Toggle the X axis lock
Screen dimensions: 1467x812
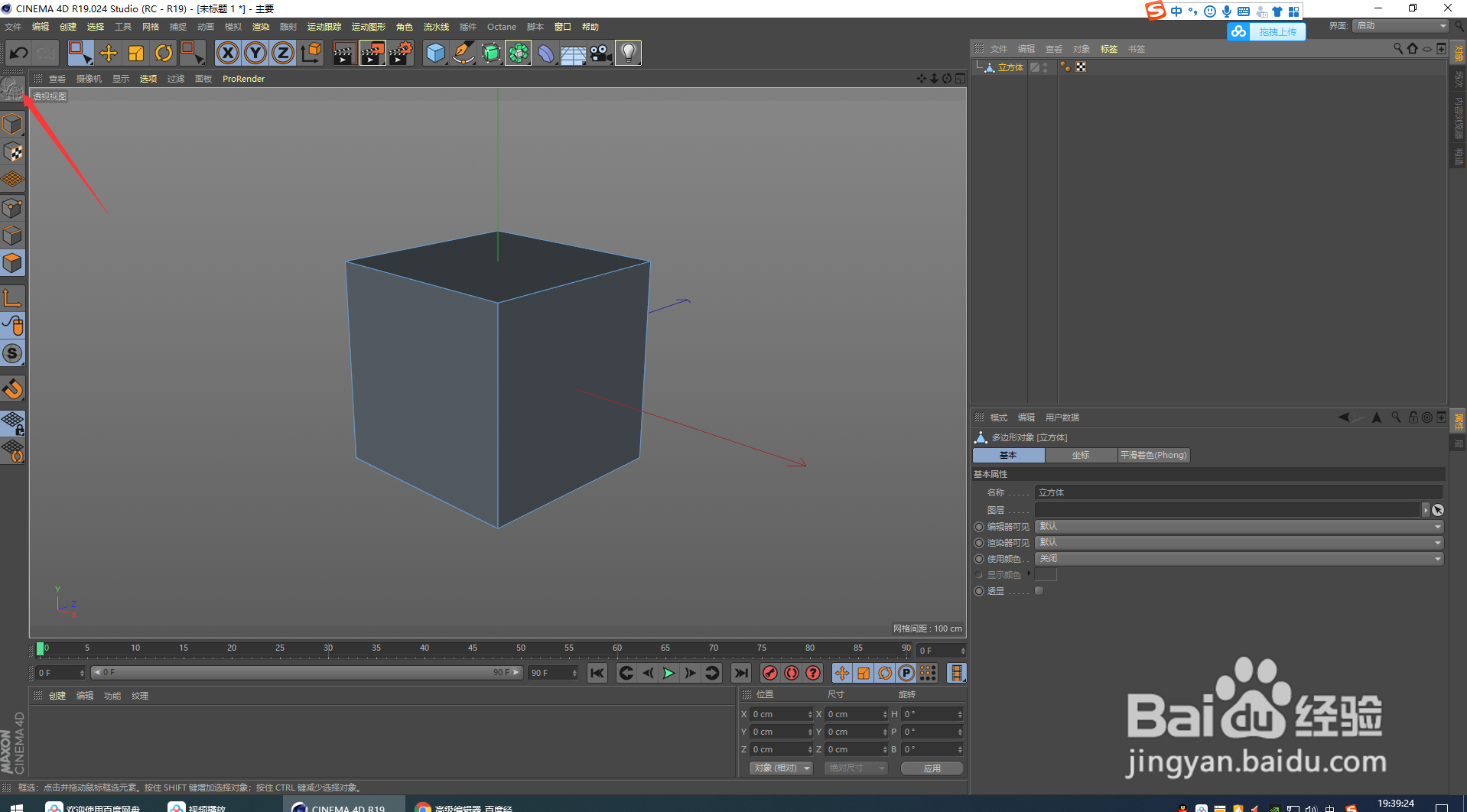[x=228, y=53]
